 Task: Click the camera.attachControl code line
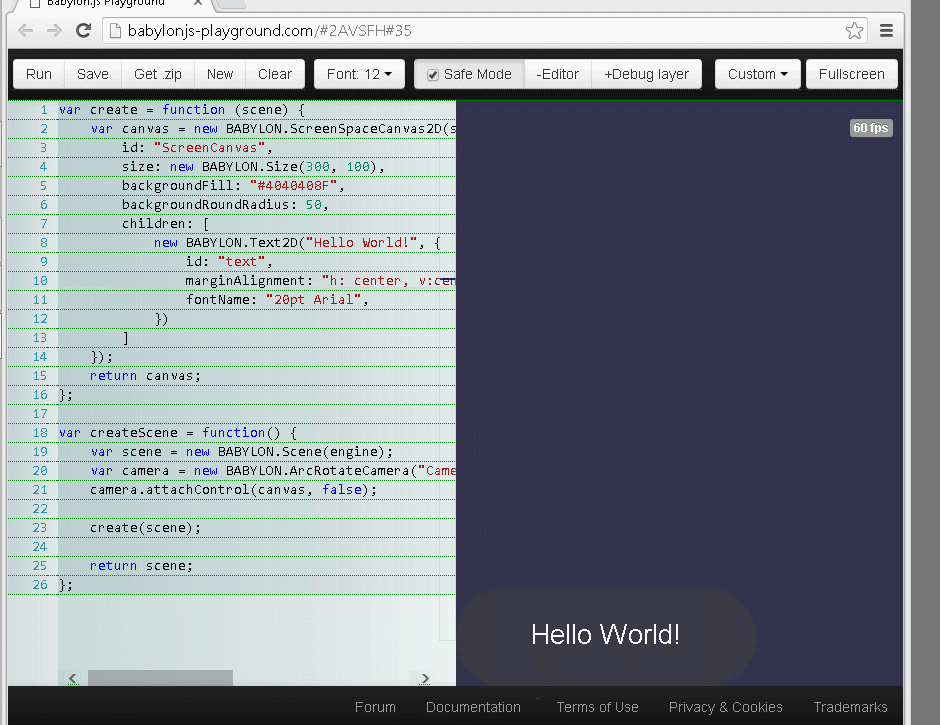(x=234, y=490)
